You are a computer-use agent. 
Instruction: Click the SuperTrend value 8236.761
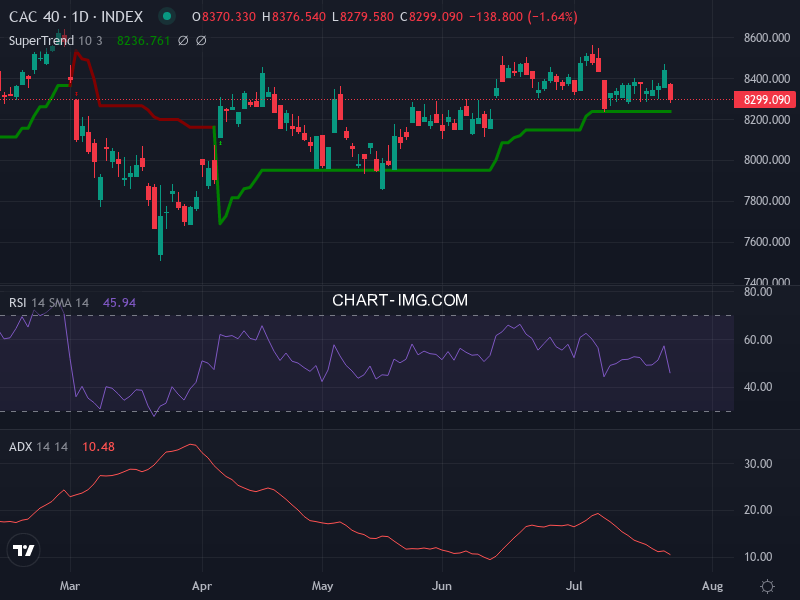[143, 40]
